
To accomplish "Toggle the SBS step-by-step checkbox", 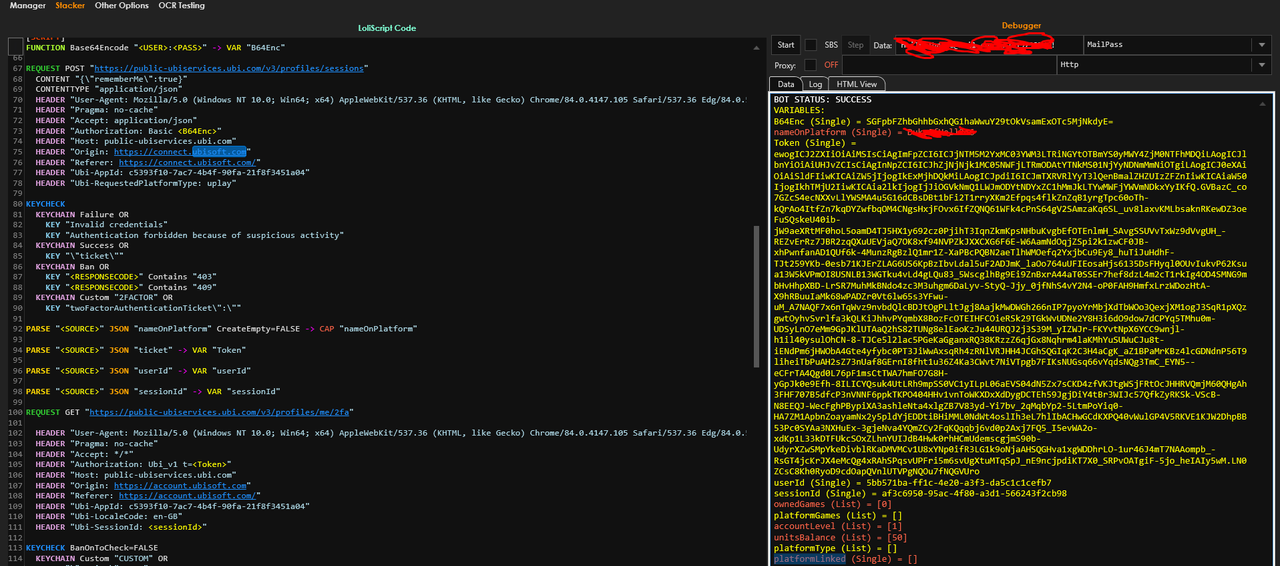I will pyautogui.click(x=811, y=45).
